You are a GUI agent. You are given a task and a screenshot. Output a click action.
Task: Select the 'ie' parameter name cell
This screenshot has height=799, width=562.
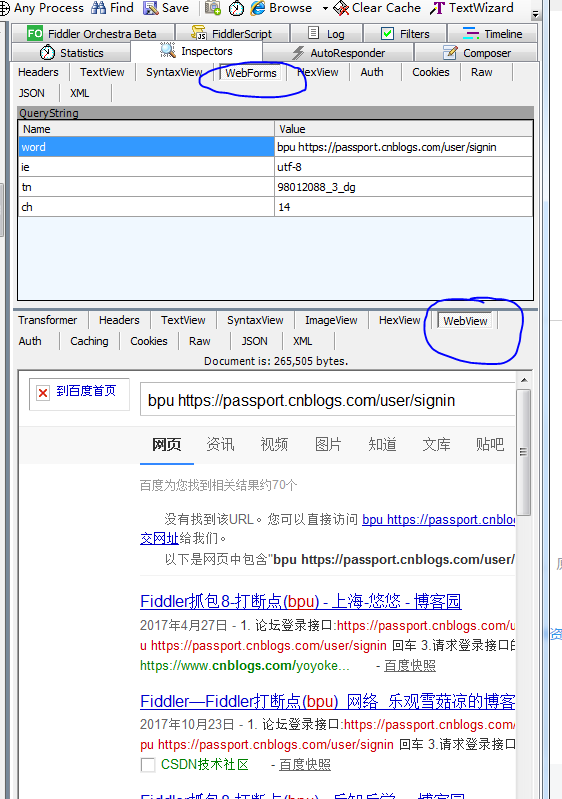click(x=146, y=167)
